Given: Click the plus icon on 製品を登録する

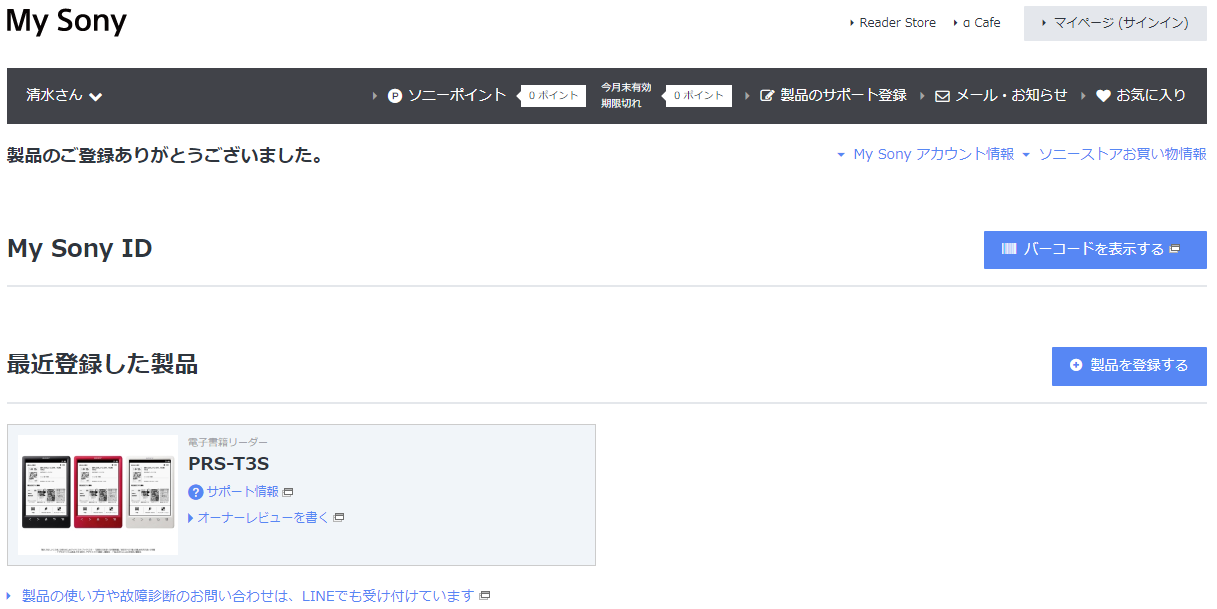Looking at the screenshot, I should pos(1076,366).
